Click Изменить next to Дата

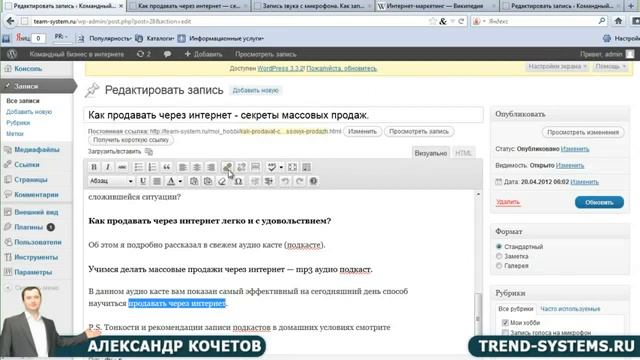pyautogui.click(x=584, y=182)
